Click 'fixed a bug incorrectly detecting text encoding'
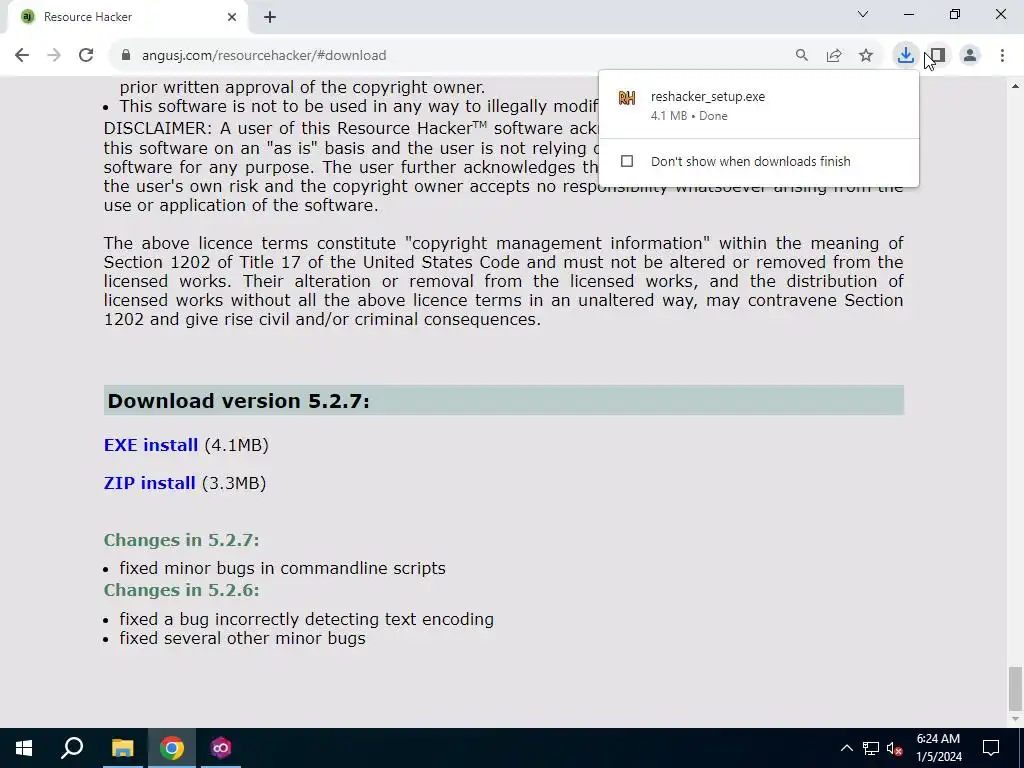The image size is (1024, 768). (306, 619)
